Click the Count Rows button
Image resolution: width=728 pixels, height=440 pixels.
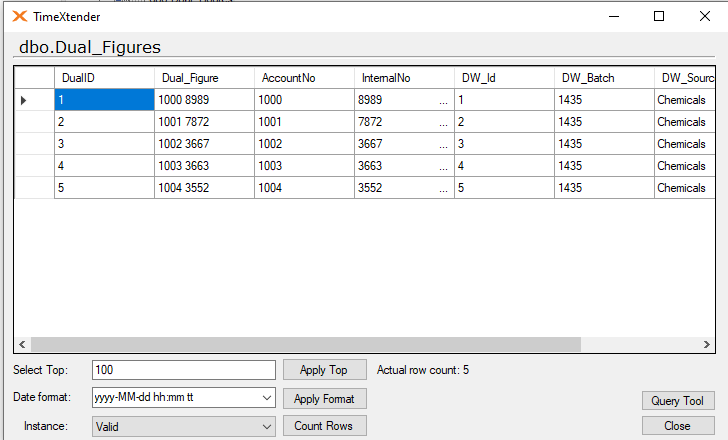tap(325, 426)
